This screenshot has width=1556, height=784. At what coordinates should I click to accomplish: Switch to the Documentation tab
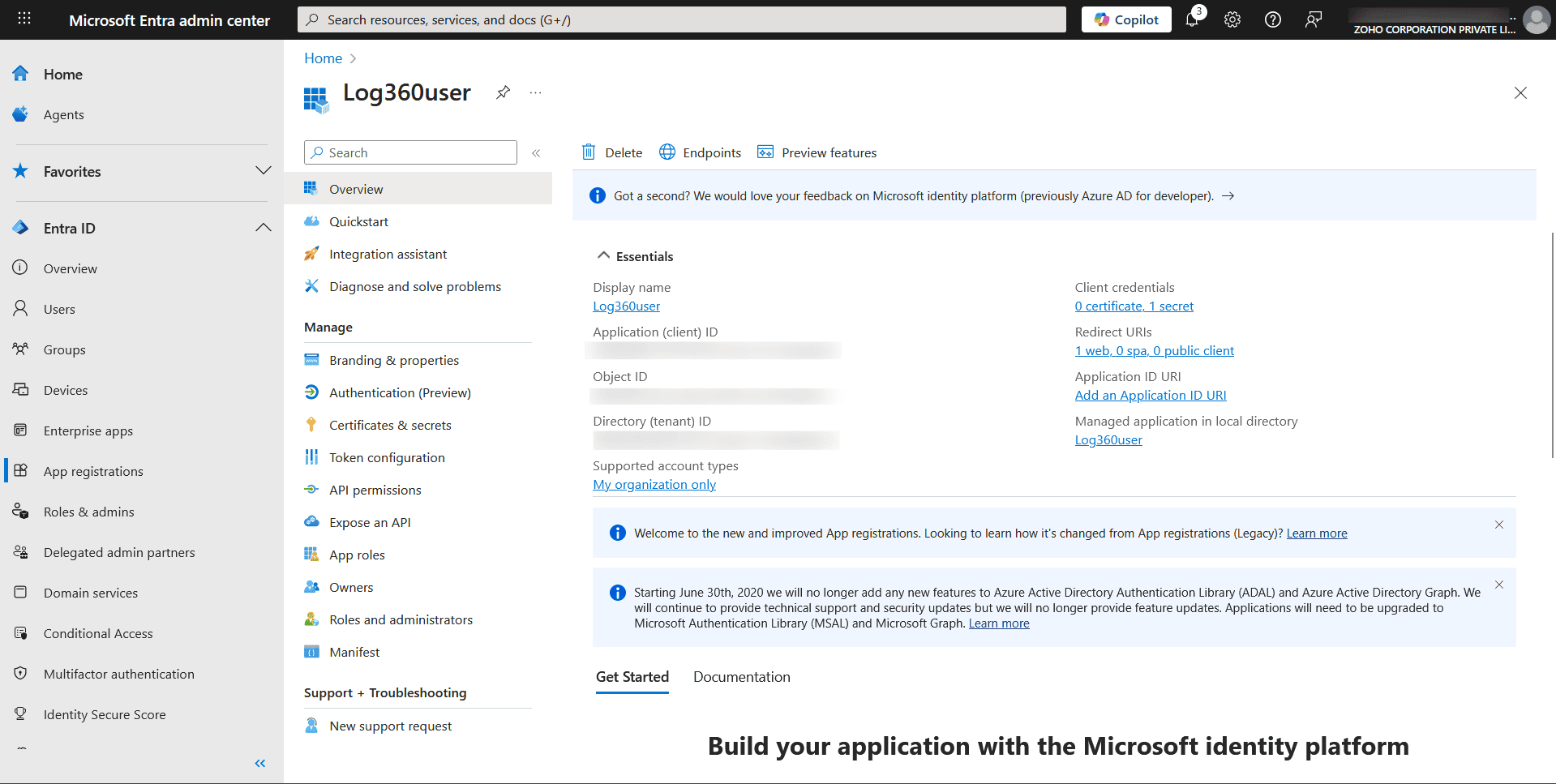(x=740, y=676)
